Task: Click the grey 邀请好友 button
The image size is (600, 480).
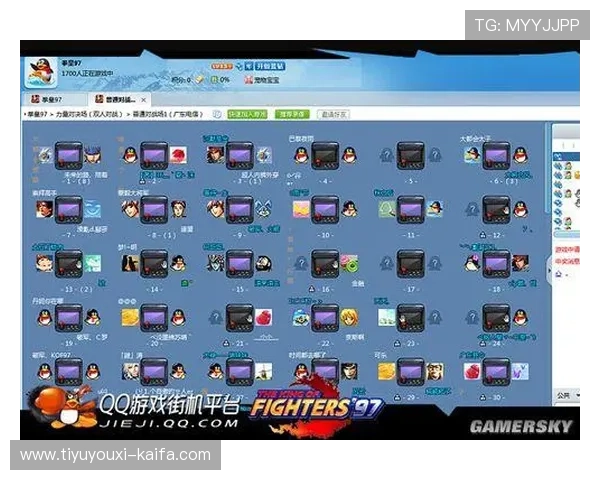Action: [x=332, y=115]
